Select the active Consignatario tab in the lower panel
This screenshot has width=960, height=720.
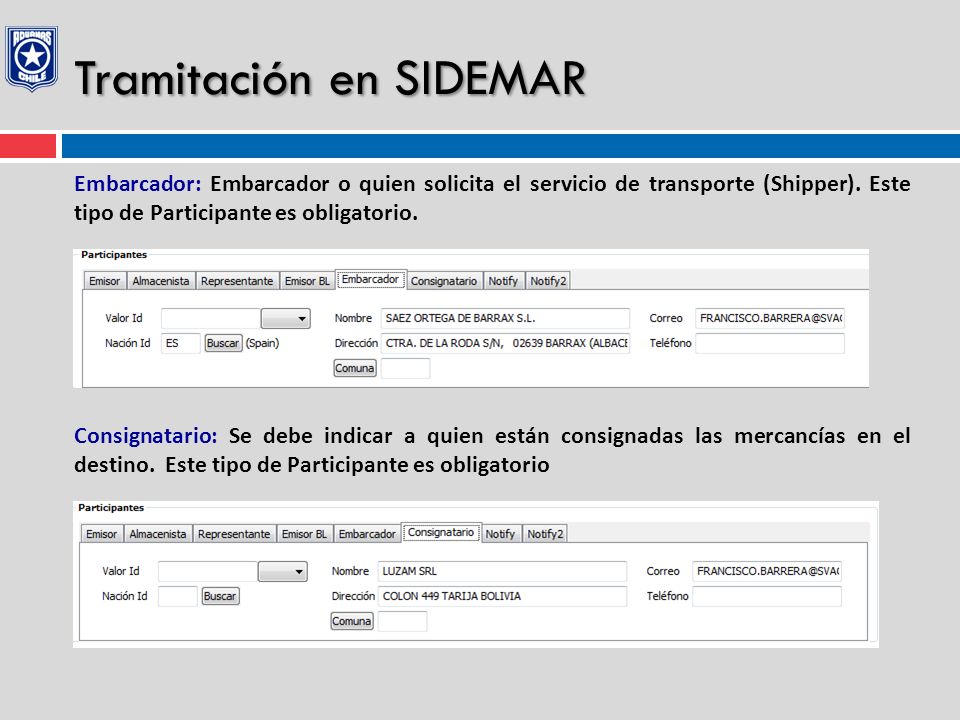[x=441, y=532]
